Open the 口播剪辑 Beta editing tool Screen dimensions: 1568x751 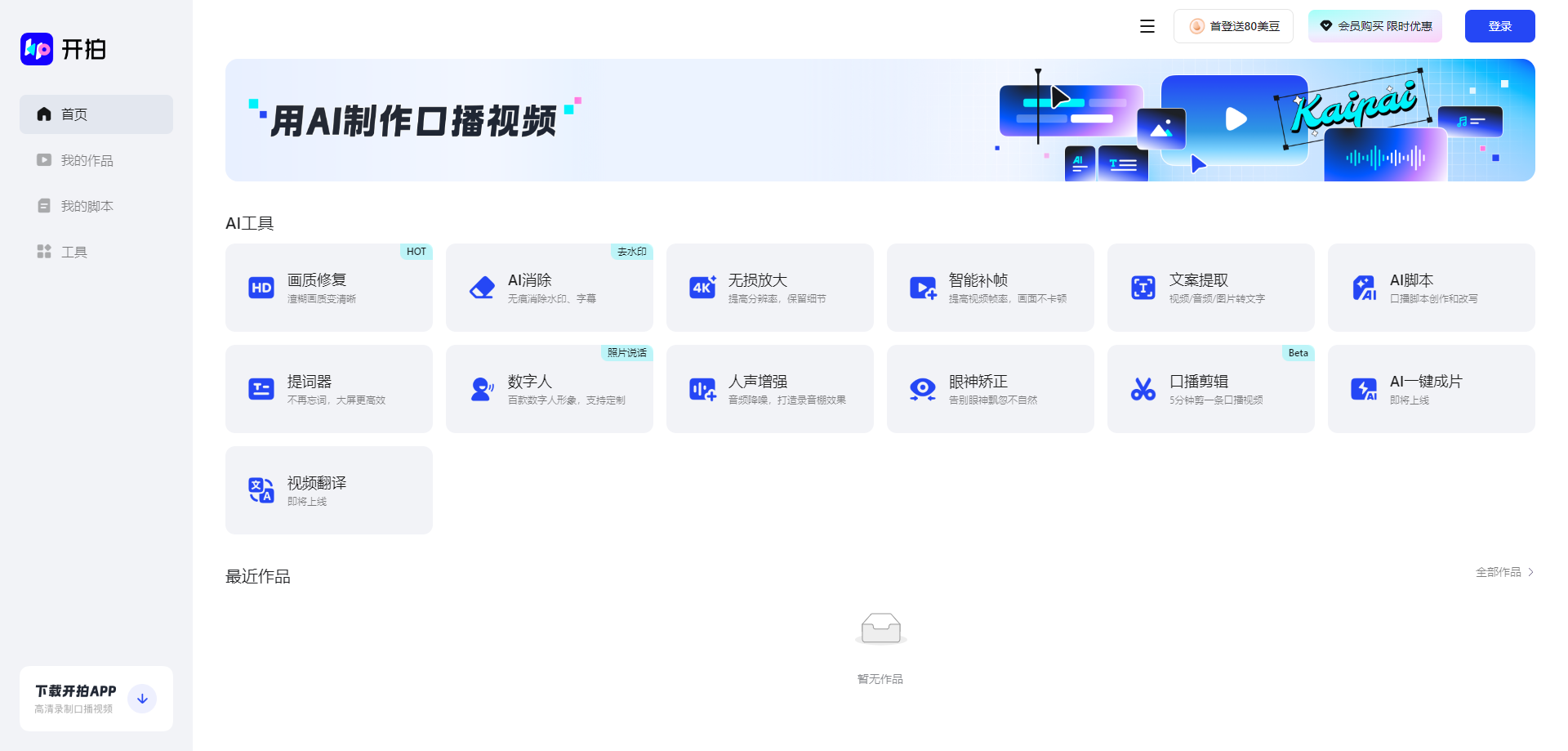coord(1210,388)
